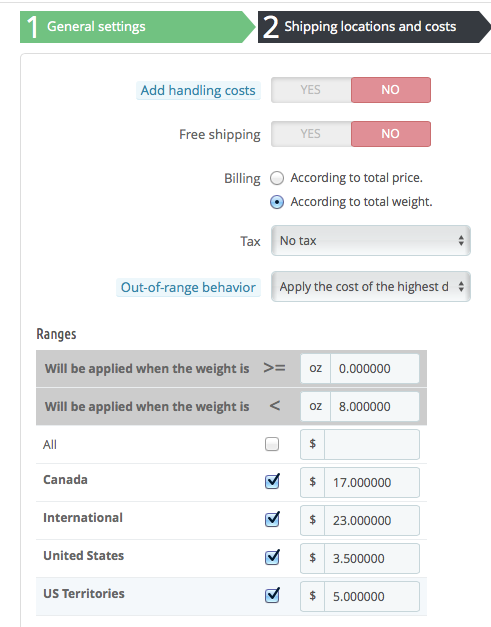Click the Canada zone label

click(x=65, y=479)
